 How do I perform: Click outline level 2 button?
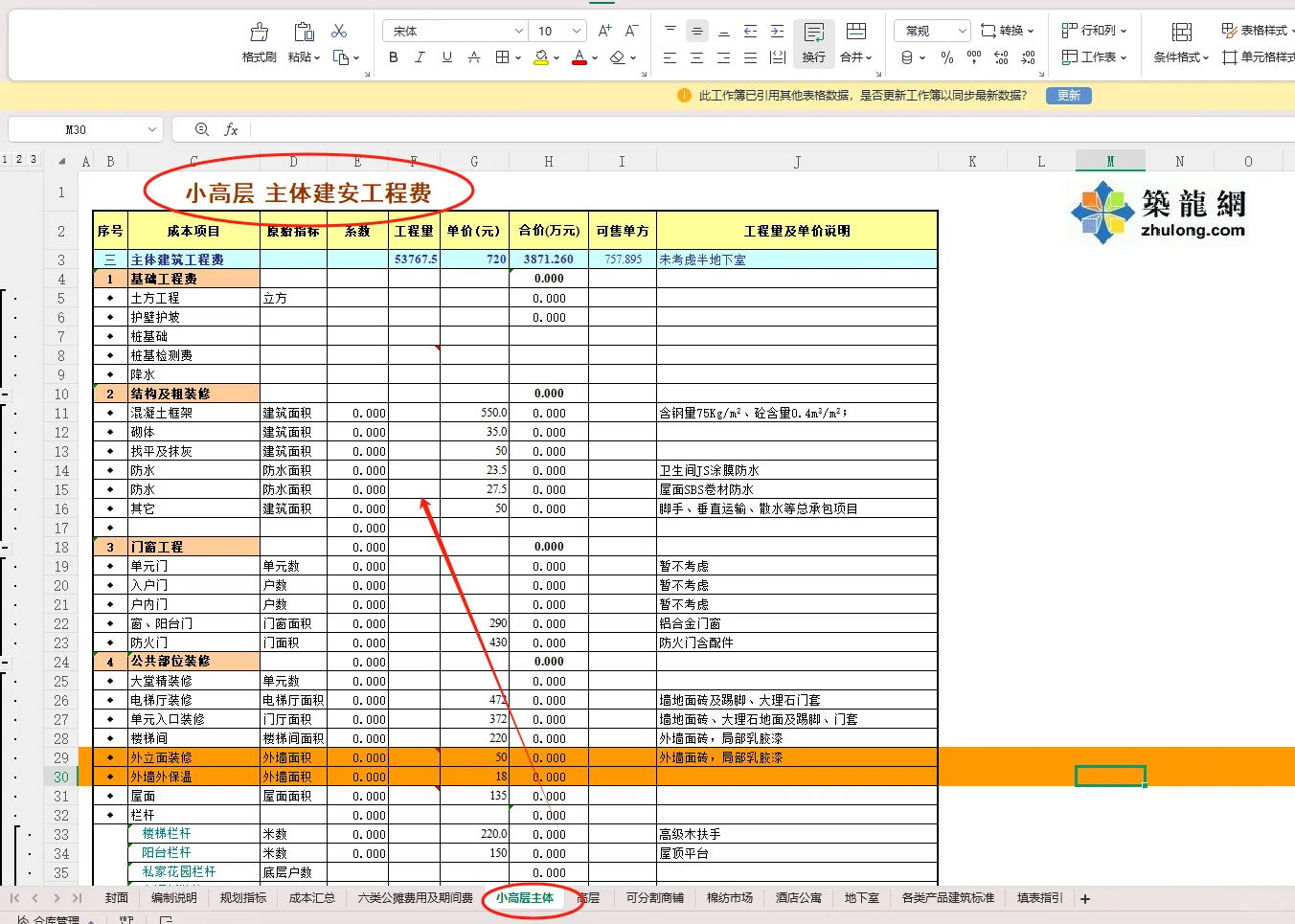pyautogui.click(x=19, y=160)
